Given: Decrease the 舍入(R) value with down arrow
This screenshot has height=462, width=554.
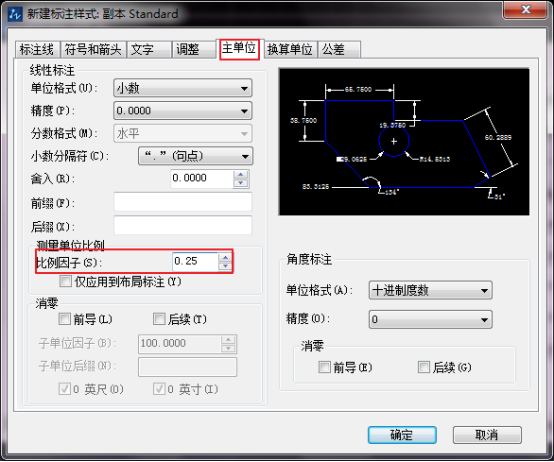Looking at the screenshot, I should (x=241, y=183).
